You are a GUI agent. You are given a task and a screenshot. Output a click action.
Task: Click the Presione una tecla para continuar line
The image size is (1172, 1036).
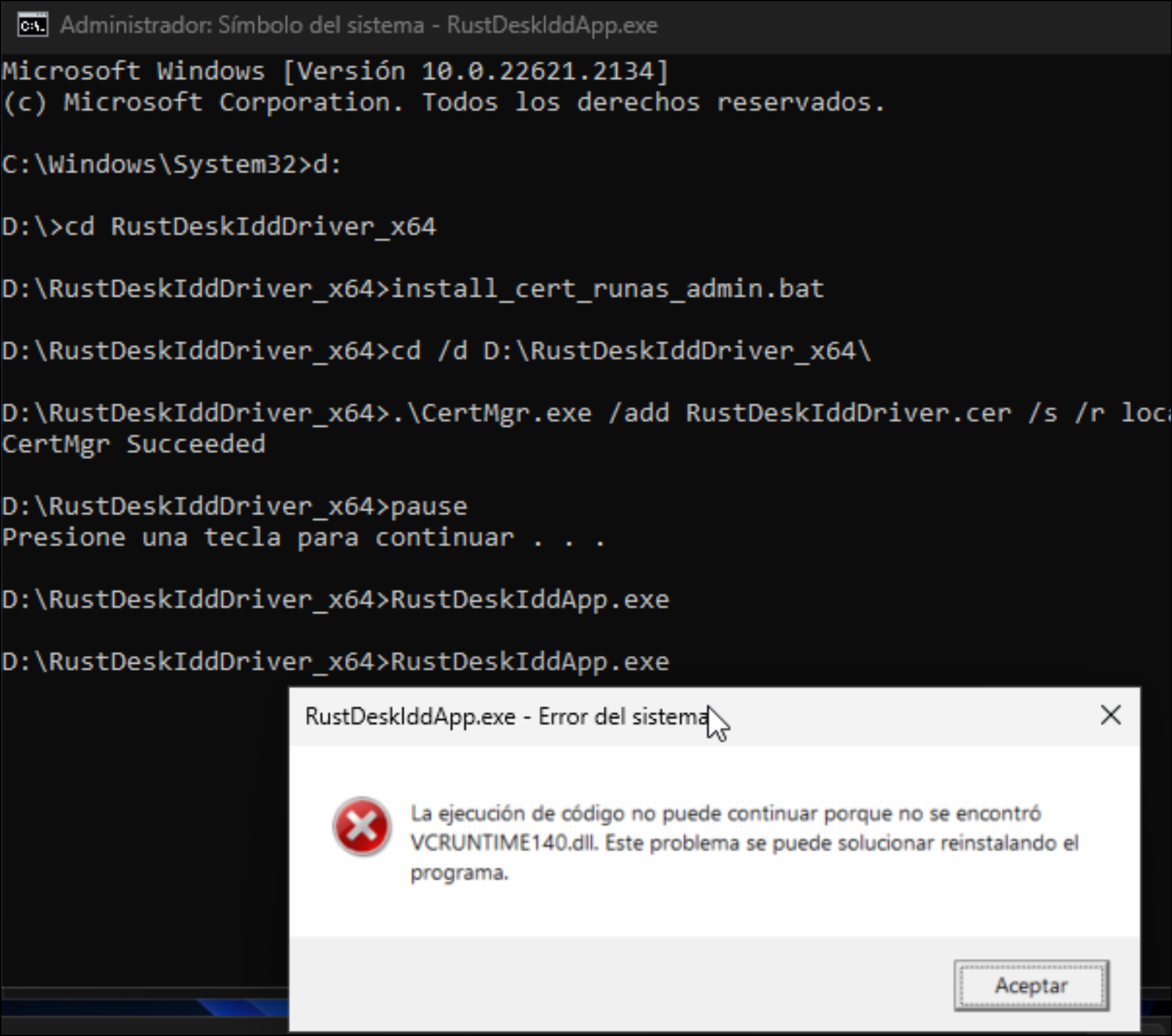pyautogui.click(x=303, y=537)
